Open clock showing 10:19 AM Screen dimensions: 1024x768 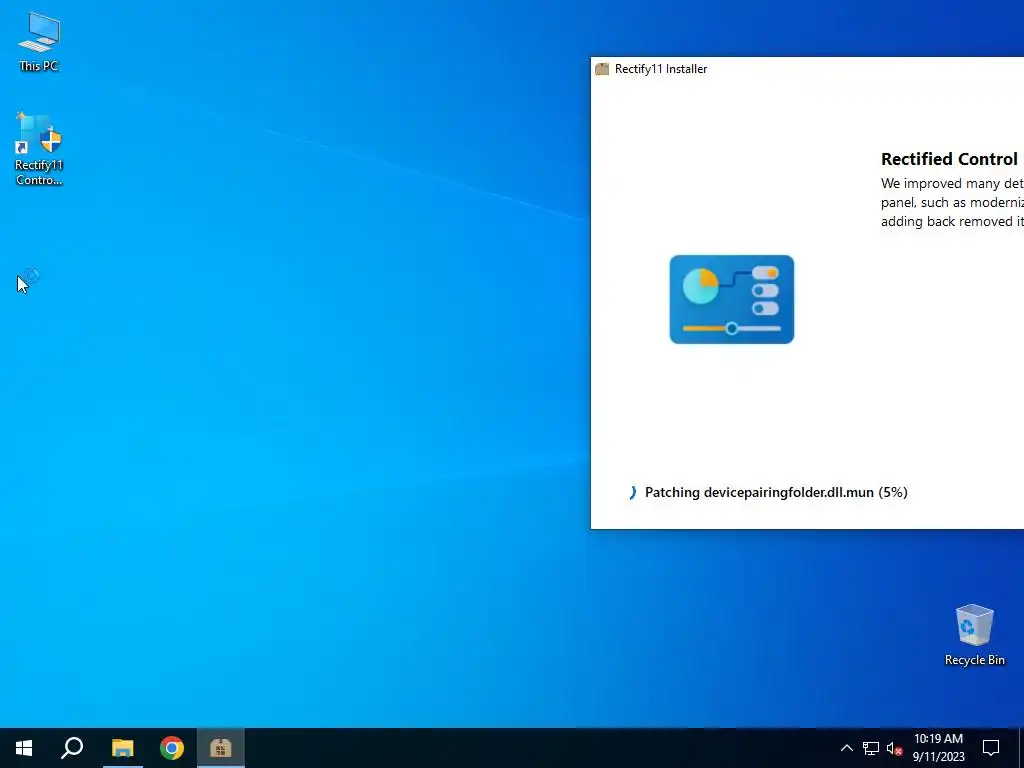(x=938, y=748)
